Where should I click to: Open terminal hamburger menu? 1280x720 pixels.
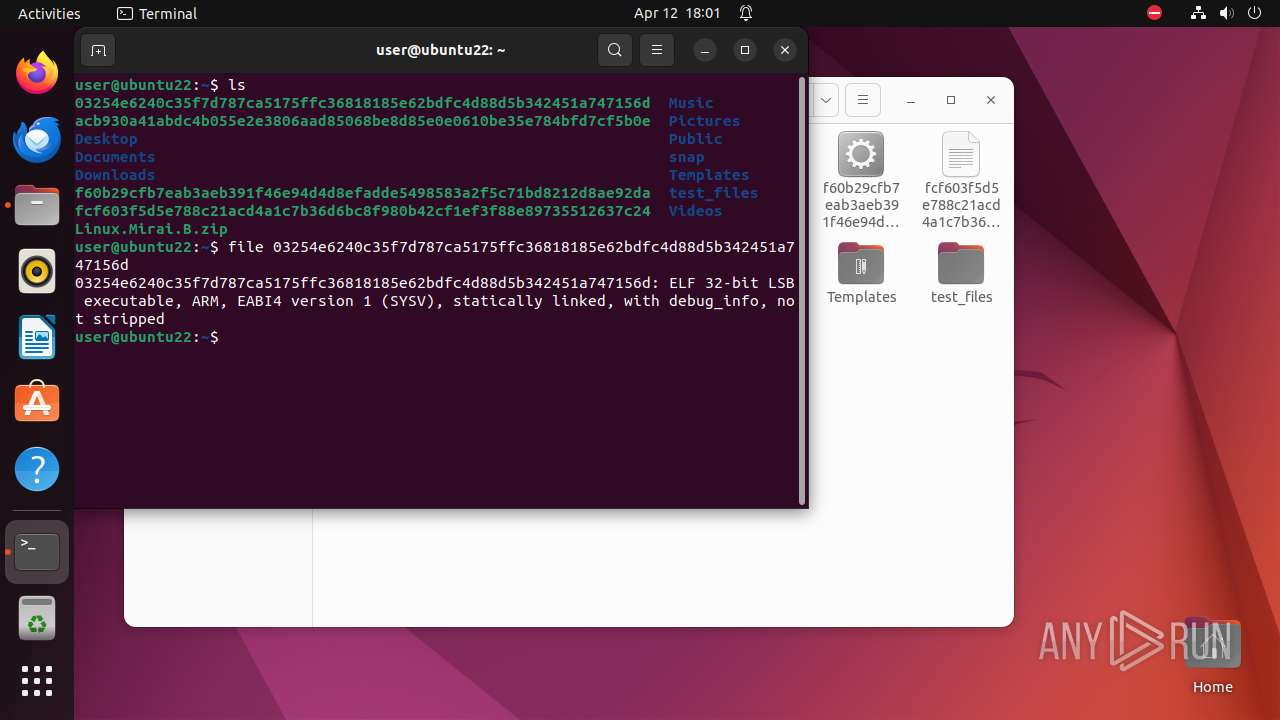[656, 50]
